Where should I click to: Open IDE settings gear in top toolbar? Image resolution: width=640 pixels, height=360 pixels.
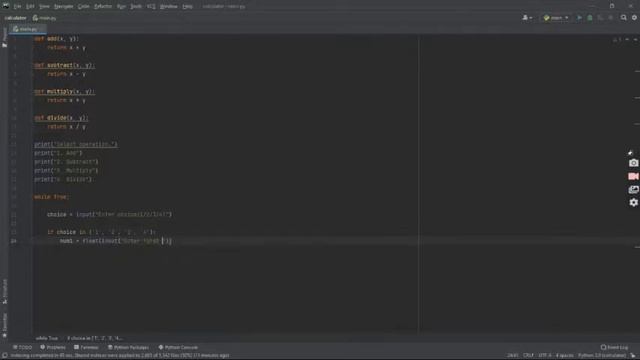tap(634, 18)
